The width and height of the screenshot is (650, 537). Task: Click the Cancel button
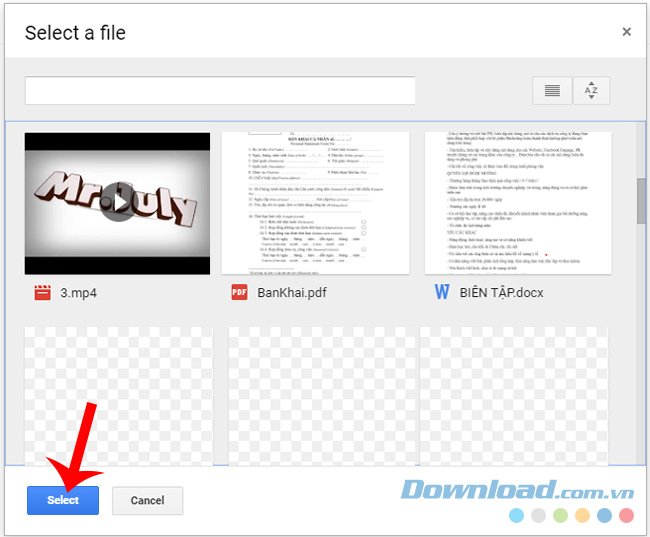coord(148,501)
